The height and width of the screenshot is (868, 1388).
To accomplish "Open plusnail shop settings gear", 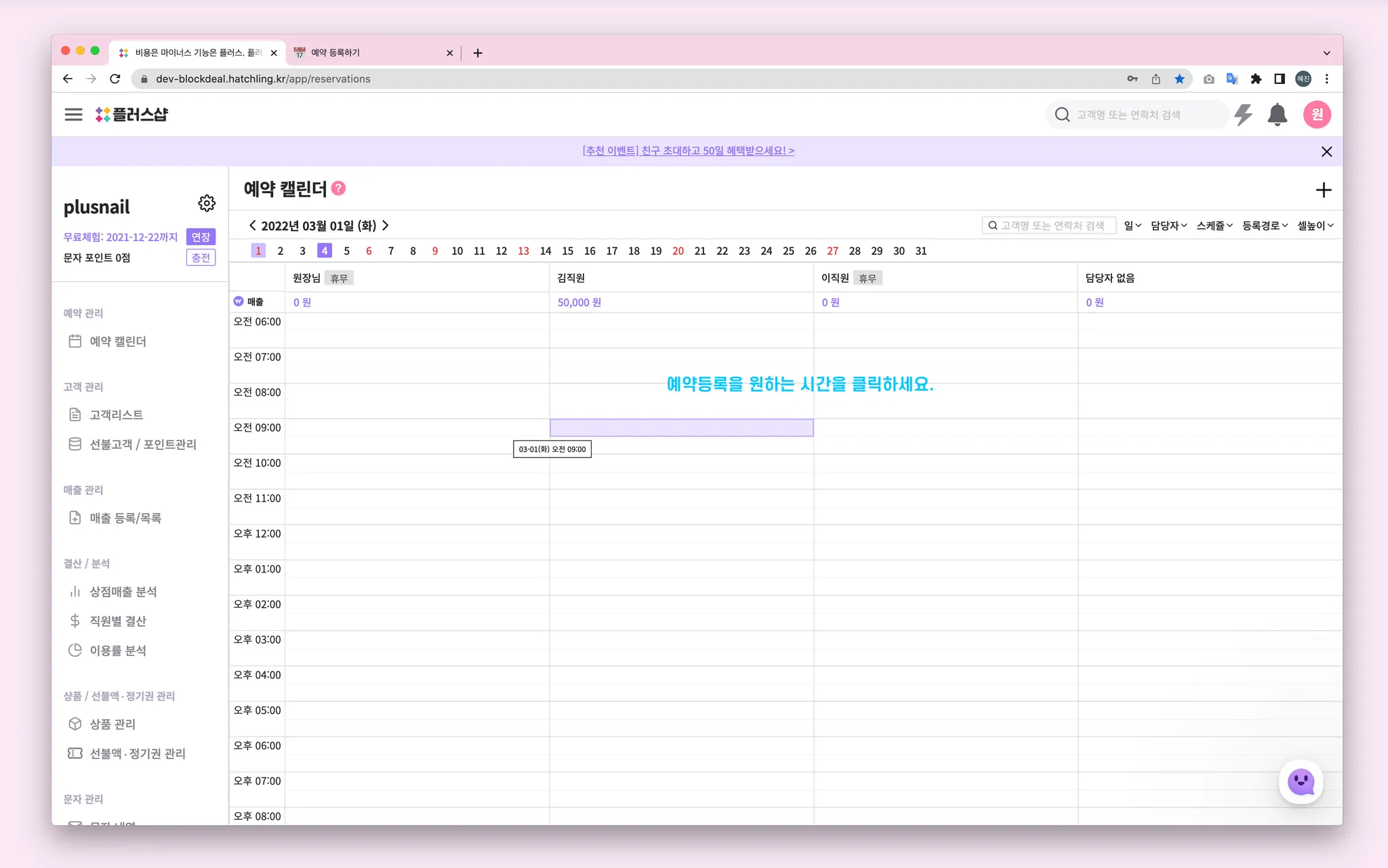I will pos(207,203).
